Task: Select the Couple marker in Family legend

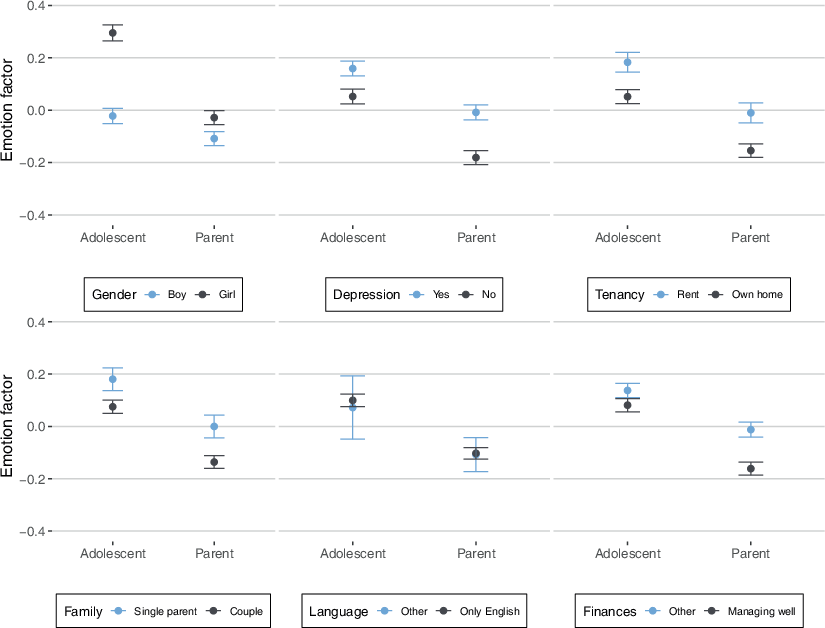Action: point(213,611)
